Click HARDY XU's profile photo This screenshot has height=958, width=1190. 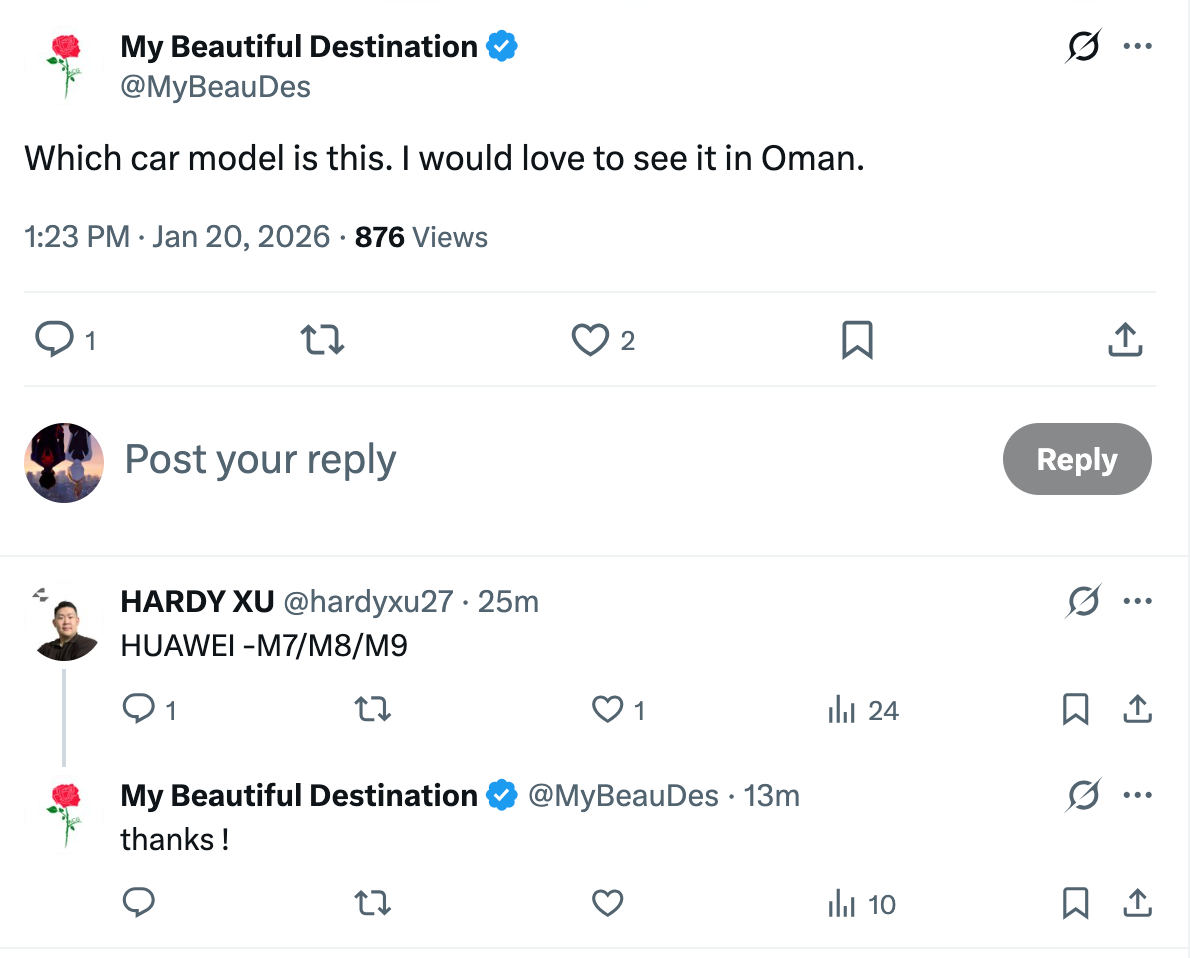(x=67, y=628)
